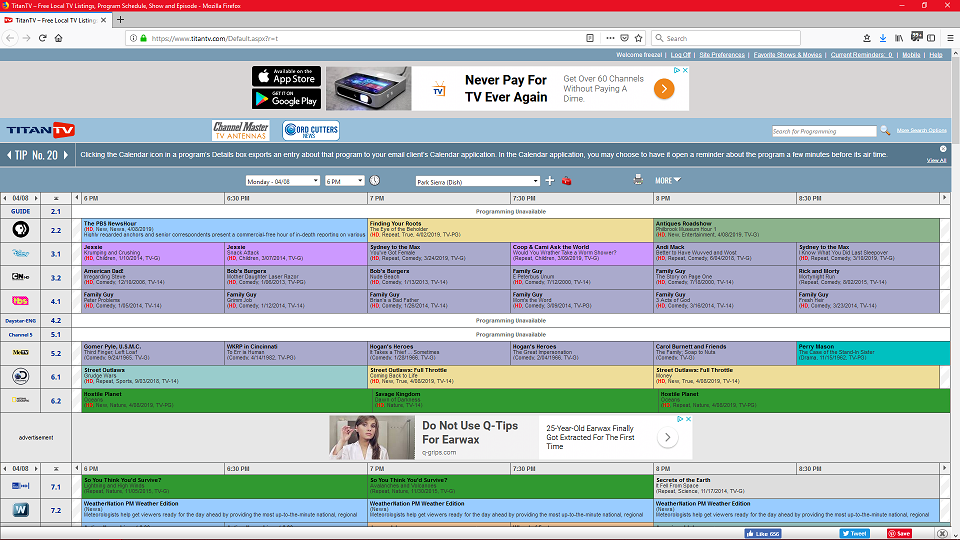Image resolution: width=960 pixels, height=540 pixels.
Task: Reload the page in Firefox
Action: click(x=42, y=38)
